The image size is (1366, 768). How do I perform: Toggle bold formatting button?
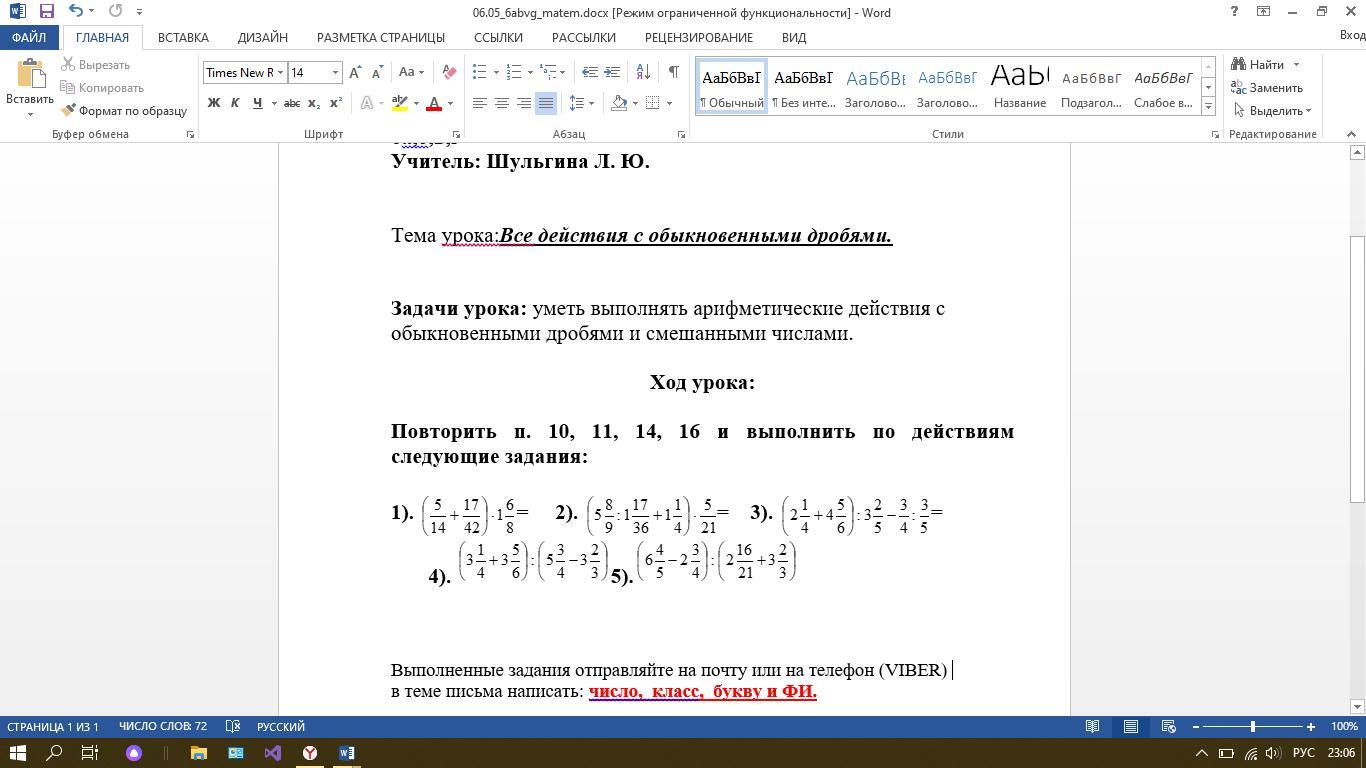(x=213, y=103)
